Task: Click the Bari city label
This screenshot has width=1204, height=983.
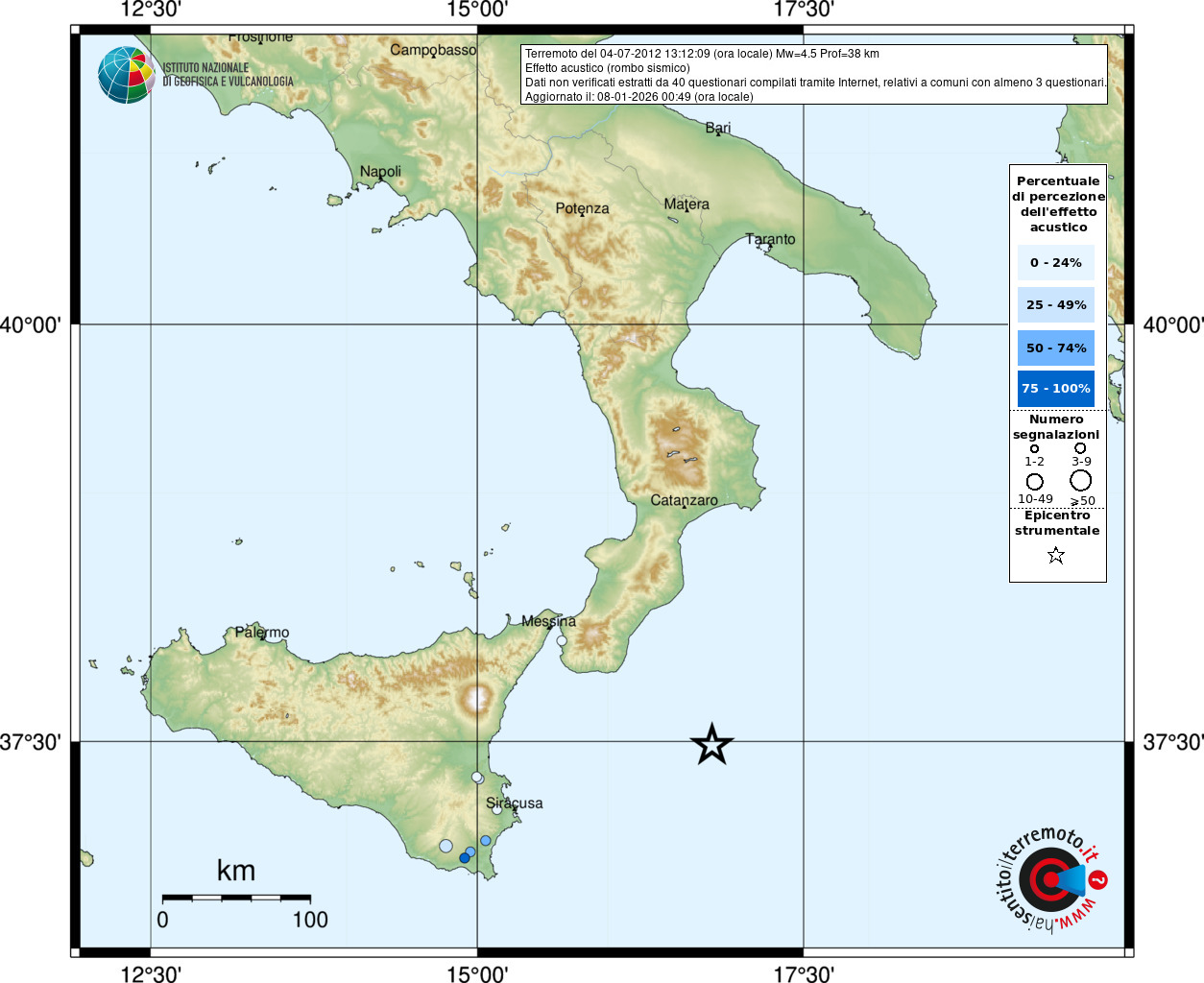Action: pos(718,128)
